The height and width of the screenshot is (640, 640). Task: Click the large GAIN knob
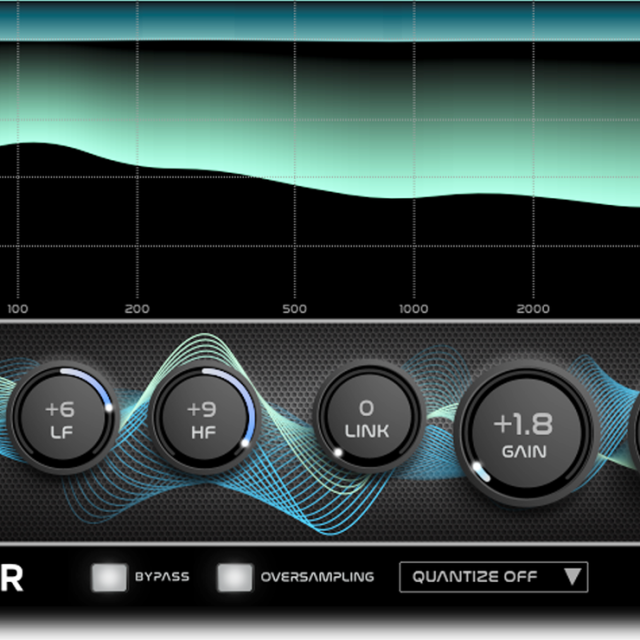[x=524, y=435]
